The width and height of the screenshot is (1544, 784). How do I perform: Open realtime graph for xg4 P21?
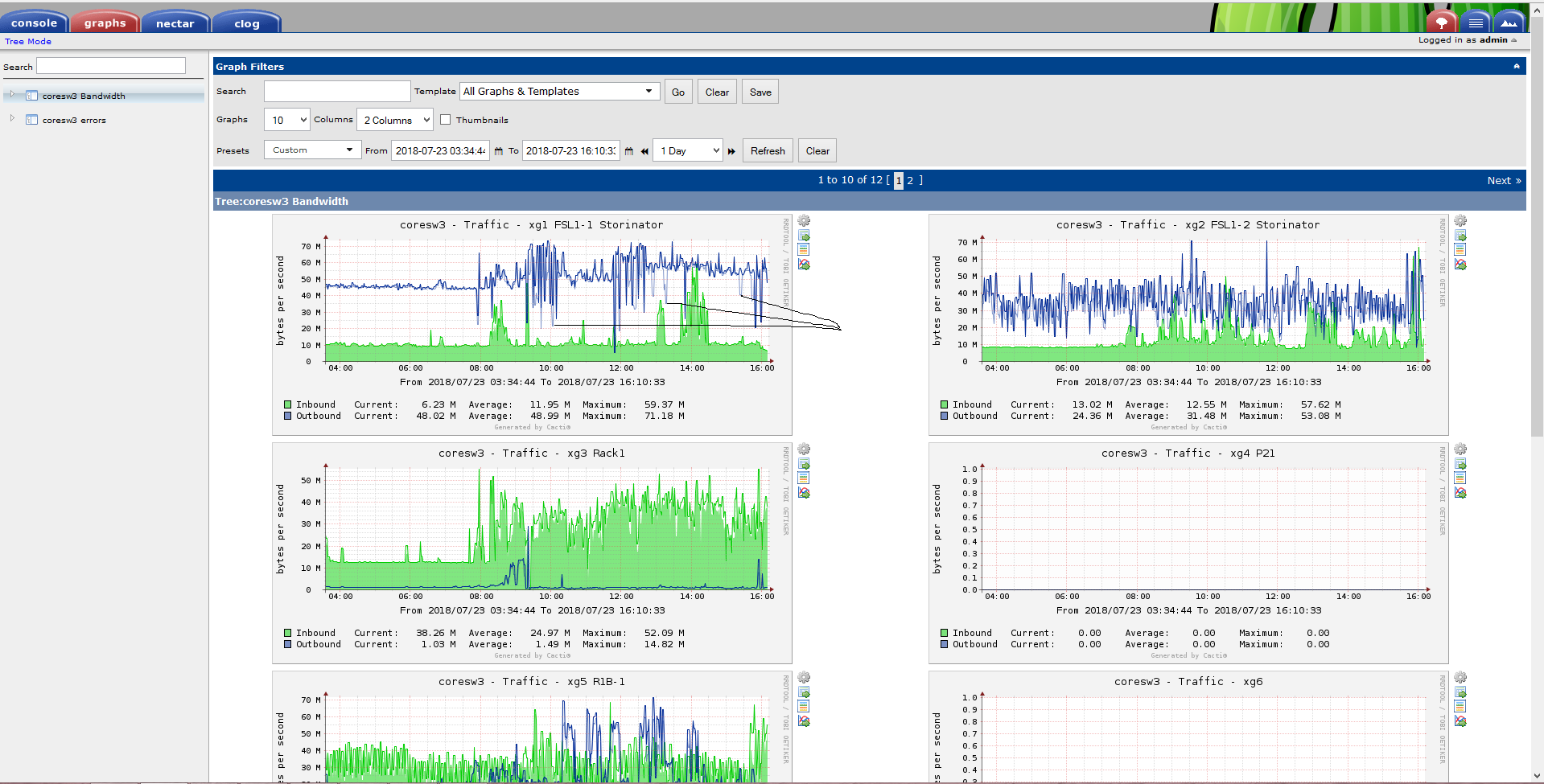(1460, 492)
